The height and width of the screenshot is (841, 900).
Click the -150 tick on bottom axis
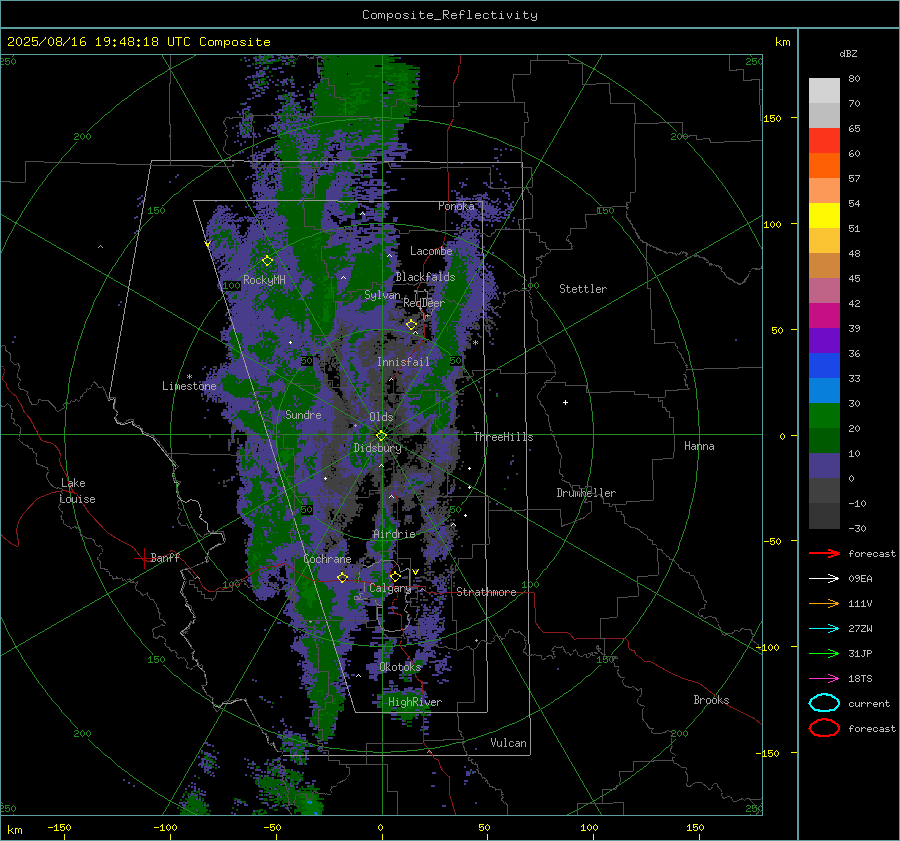[x=59, y=827]
